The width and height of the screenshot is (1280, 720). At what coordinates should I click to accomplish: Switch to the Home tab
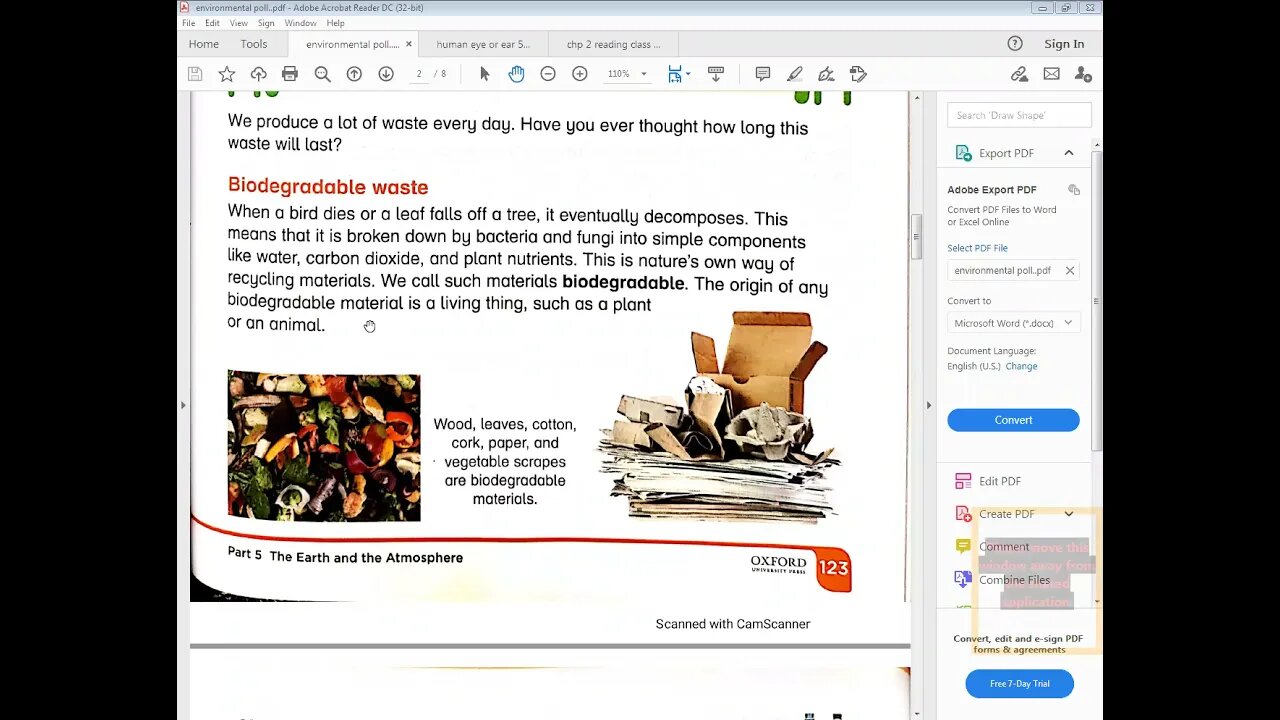pos(204,44)
